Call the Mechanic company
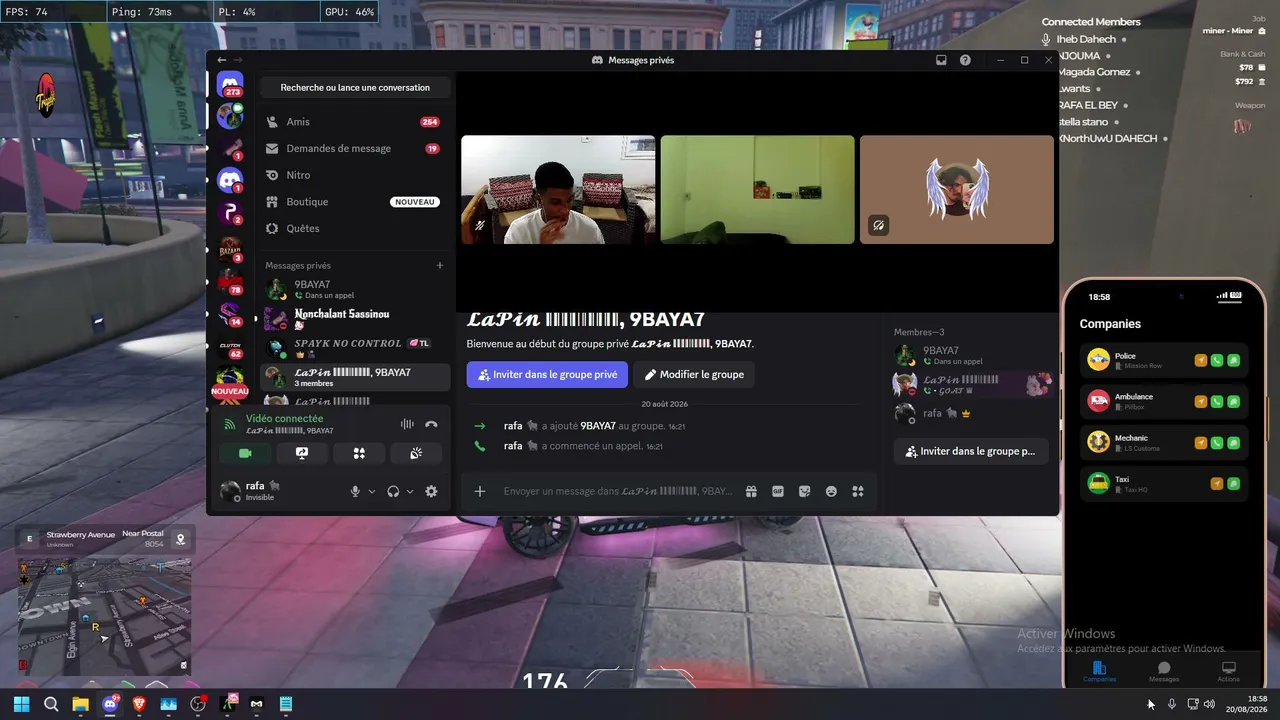Viewport: 1280px width, 720px height. (1217, 442)
